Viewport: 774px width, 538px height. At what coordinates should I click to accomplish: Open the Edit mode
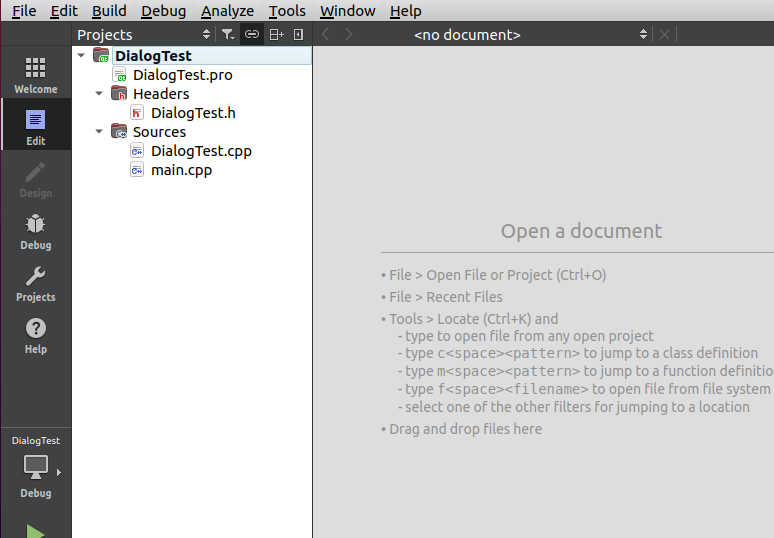click(36, 126)
